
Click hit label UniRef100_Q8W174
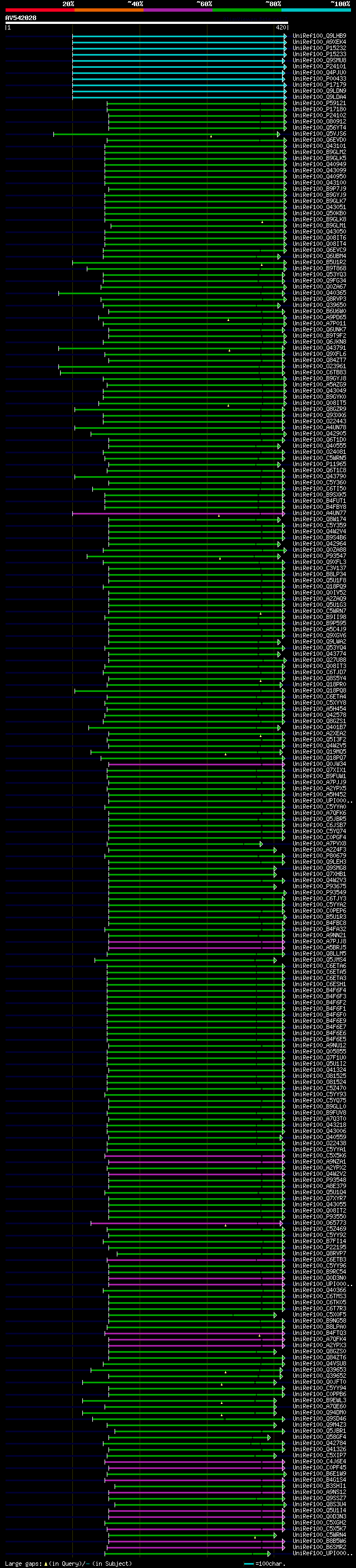pyautogui.click(x=319, y=519)
